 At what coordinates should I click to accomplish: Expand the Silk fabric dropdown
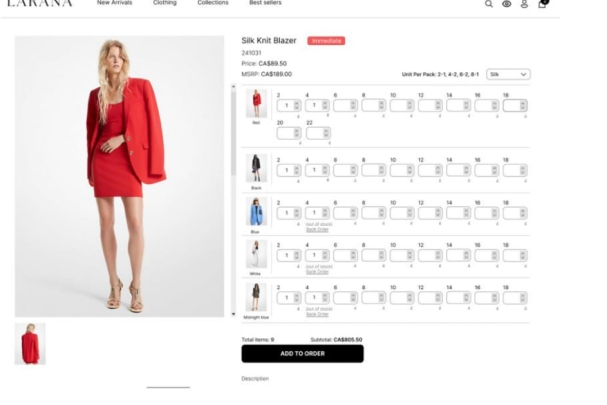[508, 74]
